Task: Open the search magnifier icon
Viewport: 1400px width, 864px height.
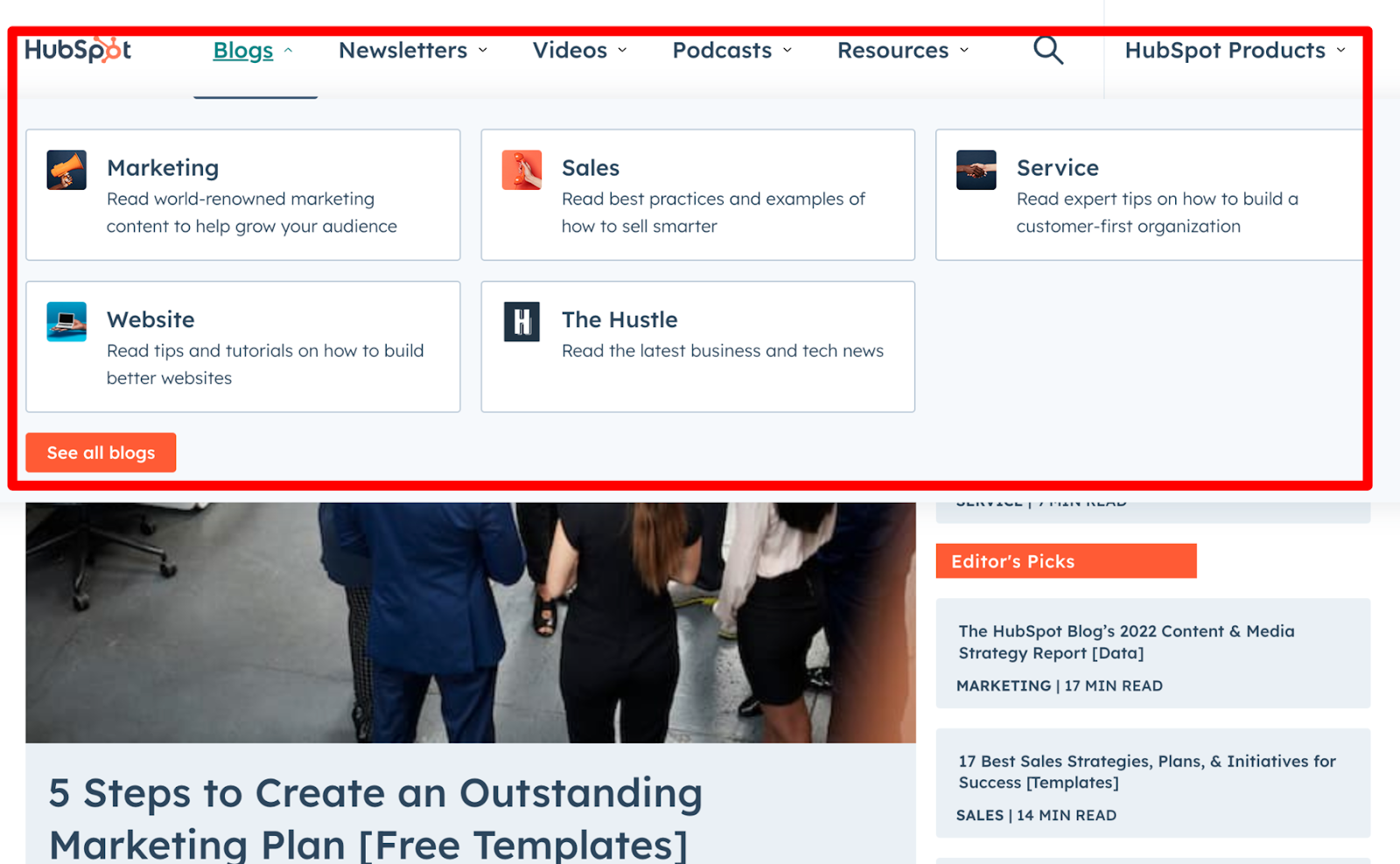Action: [x=1048, y=50]
